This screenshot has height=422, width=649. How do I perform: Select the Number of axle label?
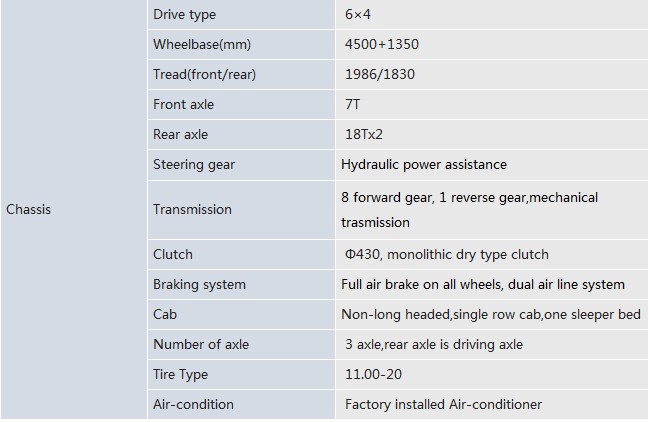[201, 345]
